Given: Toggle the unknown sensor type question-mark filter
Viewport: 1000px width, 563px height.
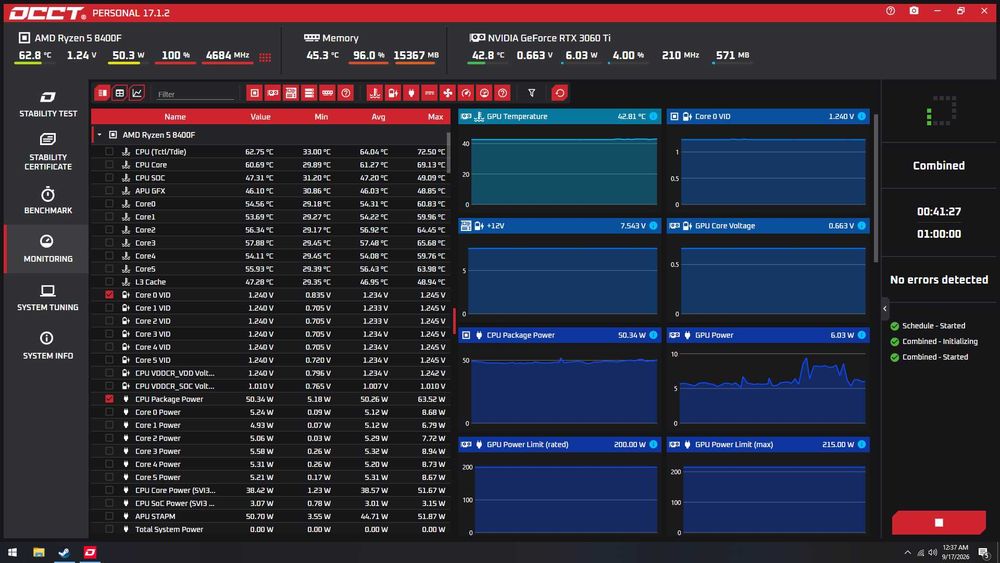Looking at the screenshot, I should (503, 93).
